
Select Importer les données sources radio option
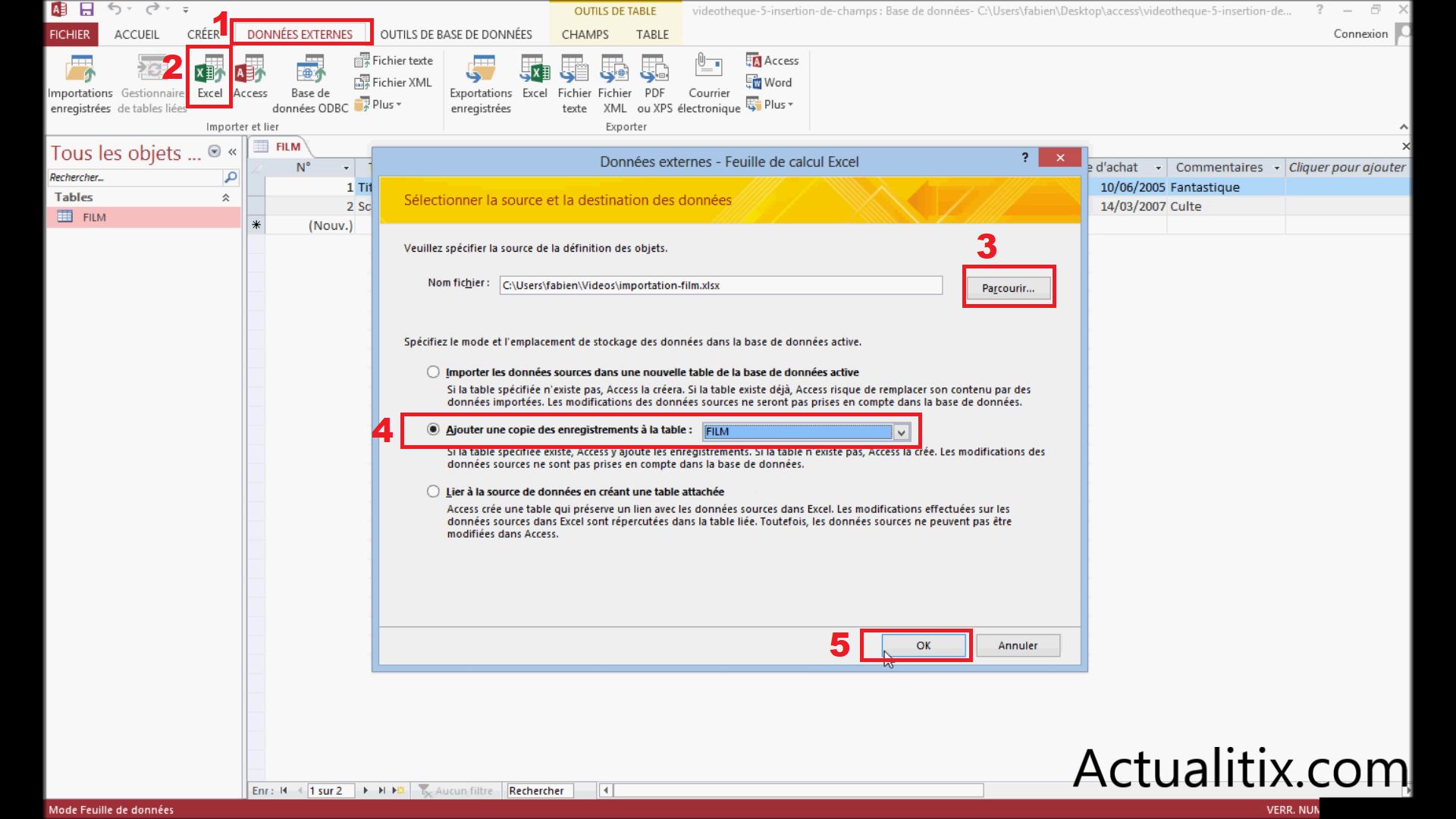point(433,372)
